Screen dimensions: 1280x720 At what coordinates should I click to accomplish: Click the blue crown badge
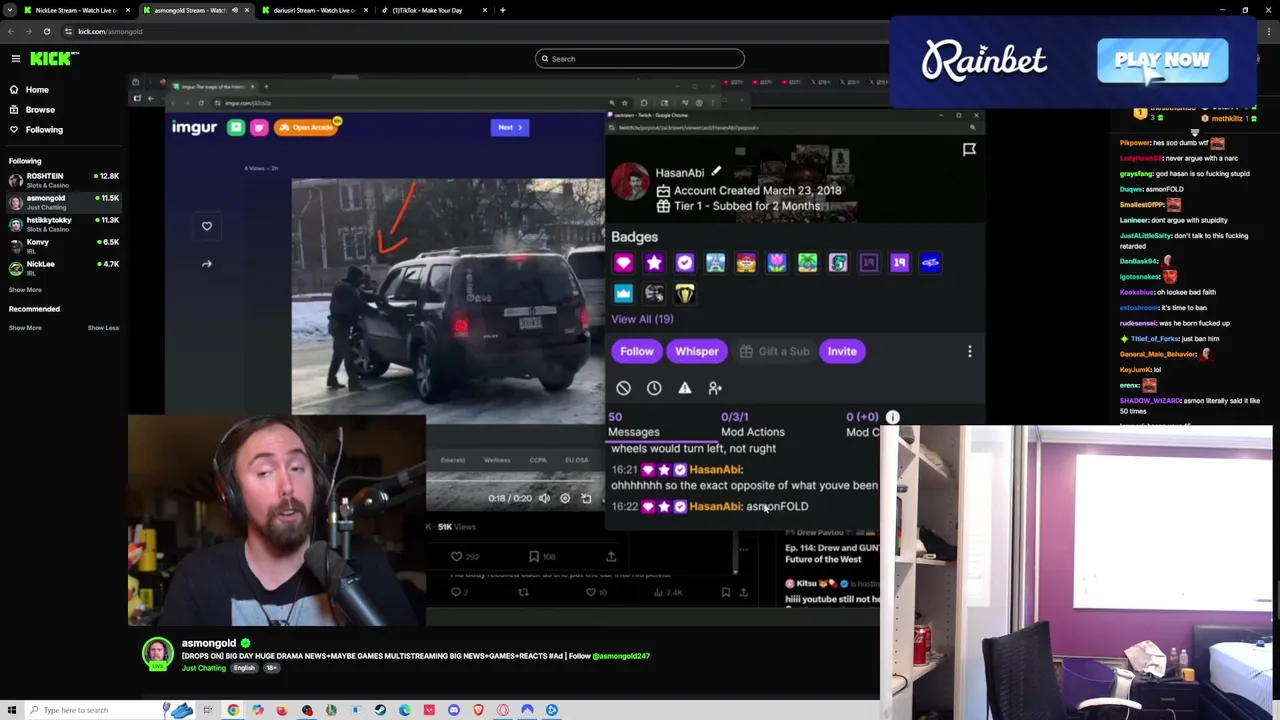pyautogui.click(x=623, y=293)
